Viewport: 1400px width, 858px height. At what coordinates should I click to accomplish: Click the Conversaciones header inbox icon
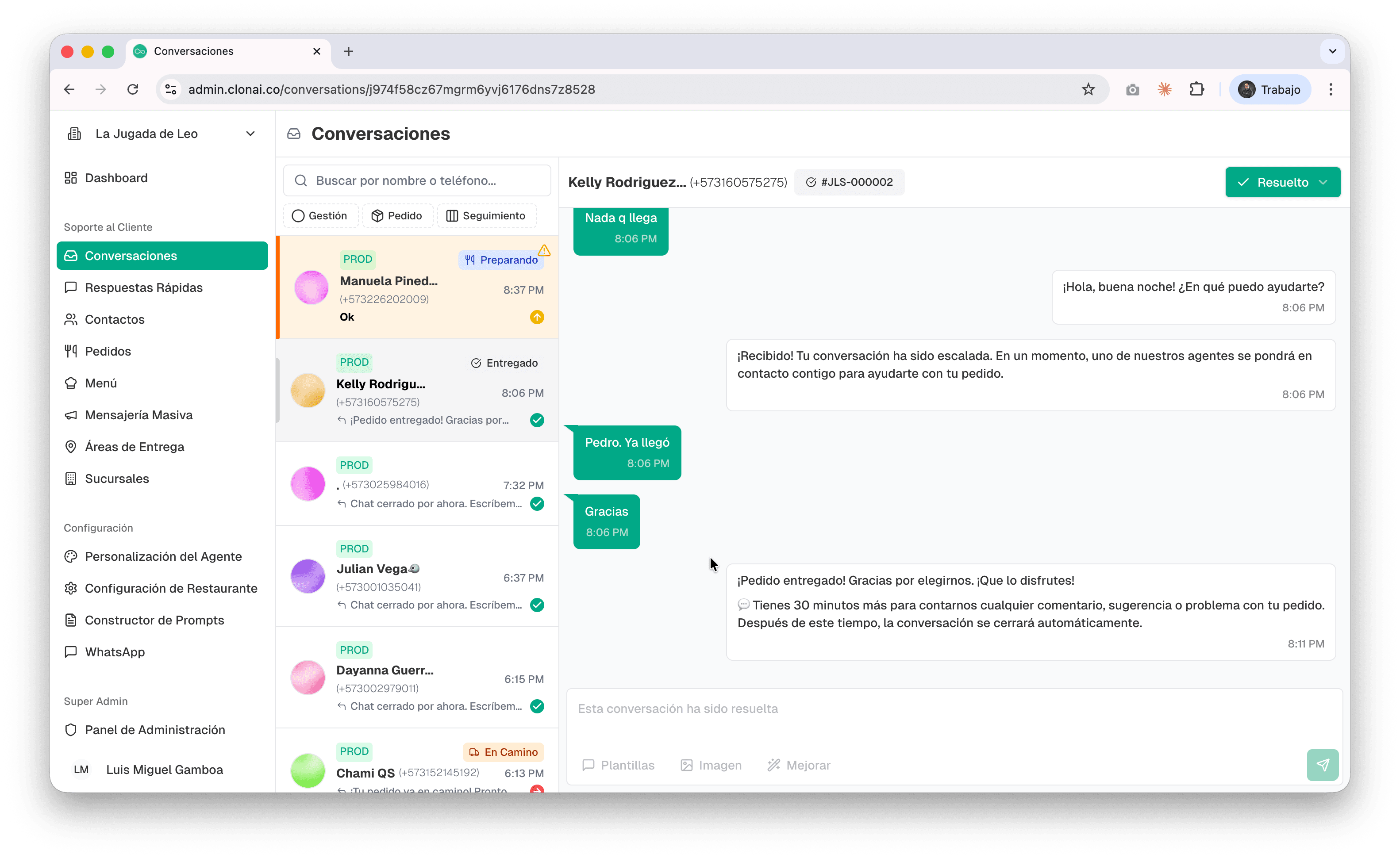[x=294, y=134]
